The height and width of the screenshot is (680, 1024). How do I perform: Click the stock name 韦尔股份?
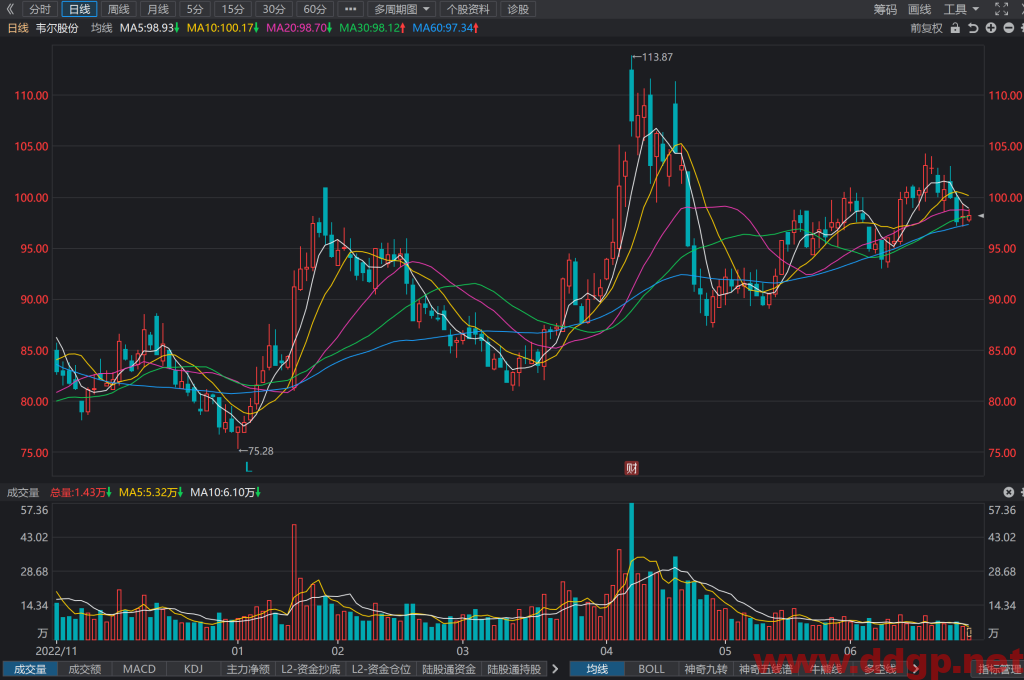[57, 28]
